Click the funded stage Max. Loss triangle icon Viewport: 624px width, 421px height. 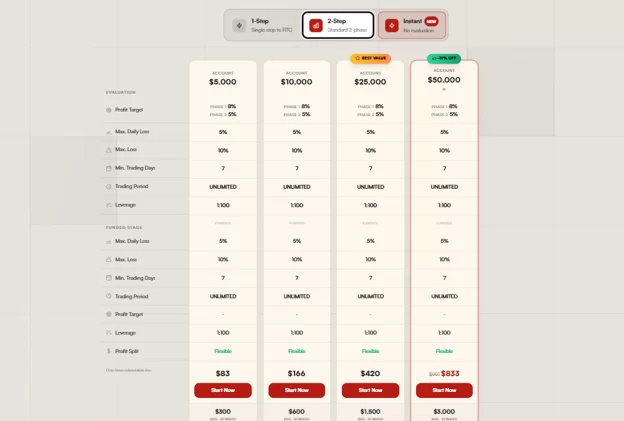(x=109, y=259)
